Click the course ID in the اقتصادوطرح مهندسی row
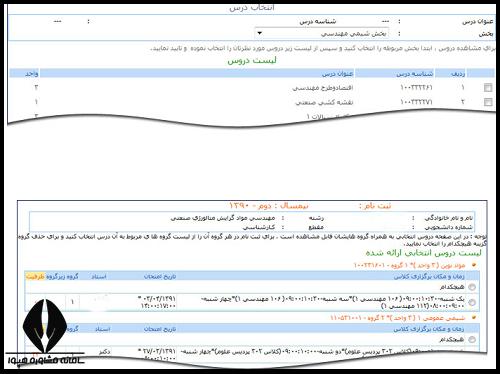This screenshot has height=374, width=500. pos(416,88)
